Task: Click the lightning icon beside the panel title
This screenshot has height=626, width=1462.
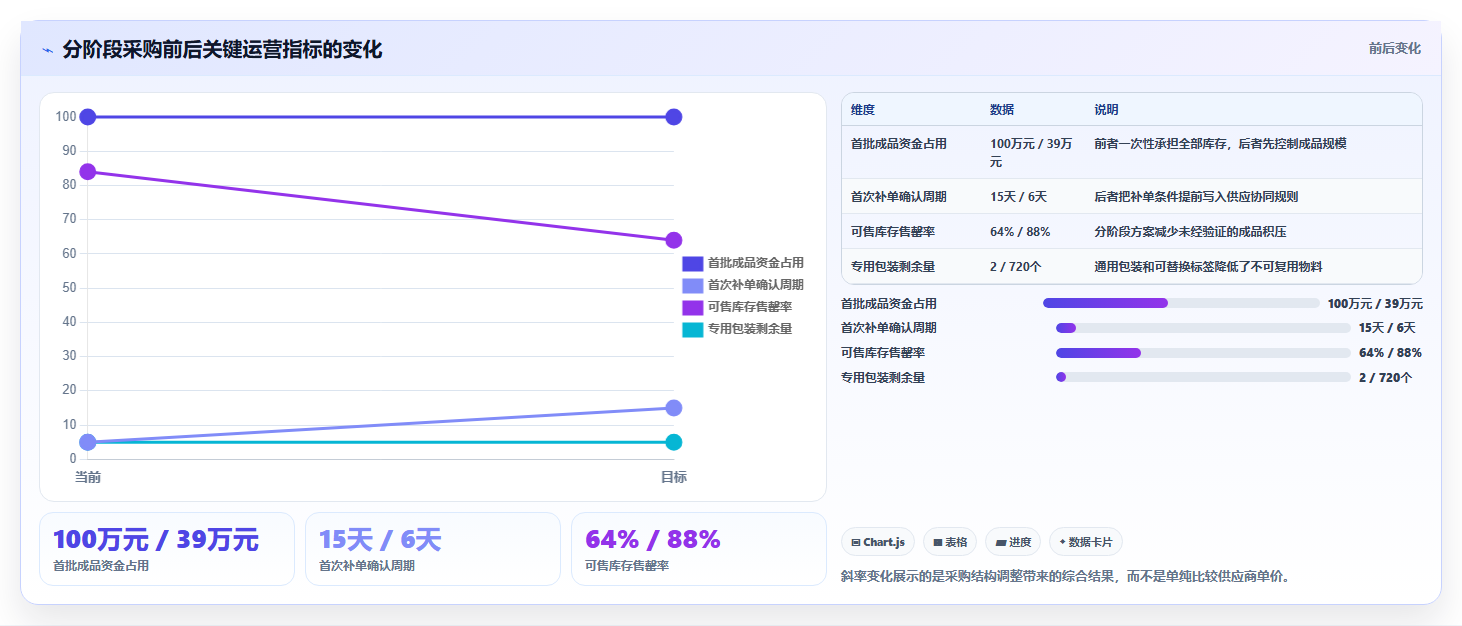Action: (x=47, y=50)
